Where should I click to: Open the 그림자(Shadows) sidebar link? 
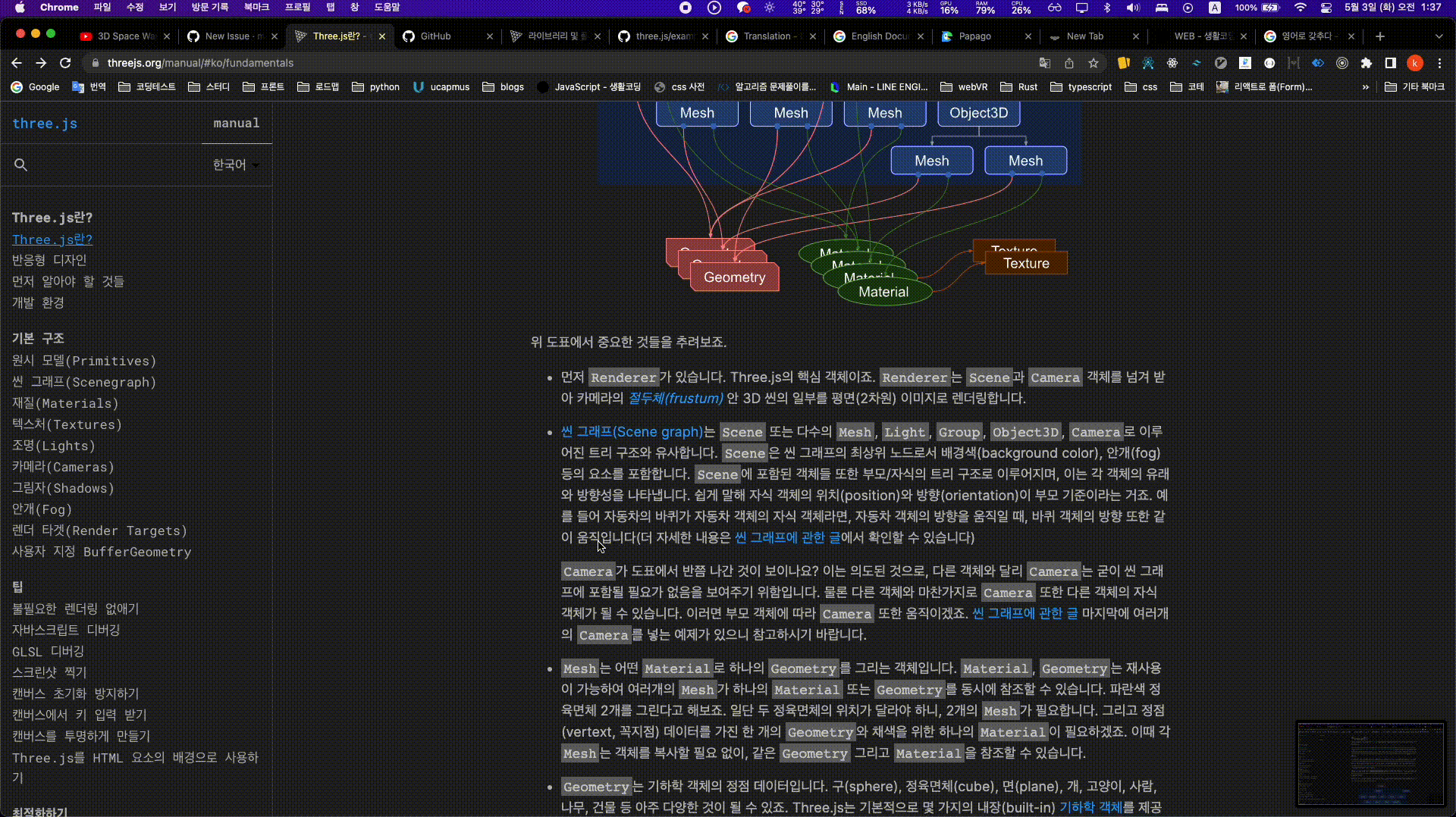pos(63,488)
